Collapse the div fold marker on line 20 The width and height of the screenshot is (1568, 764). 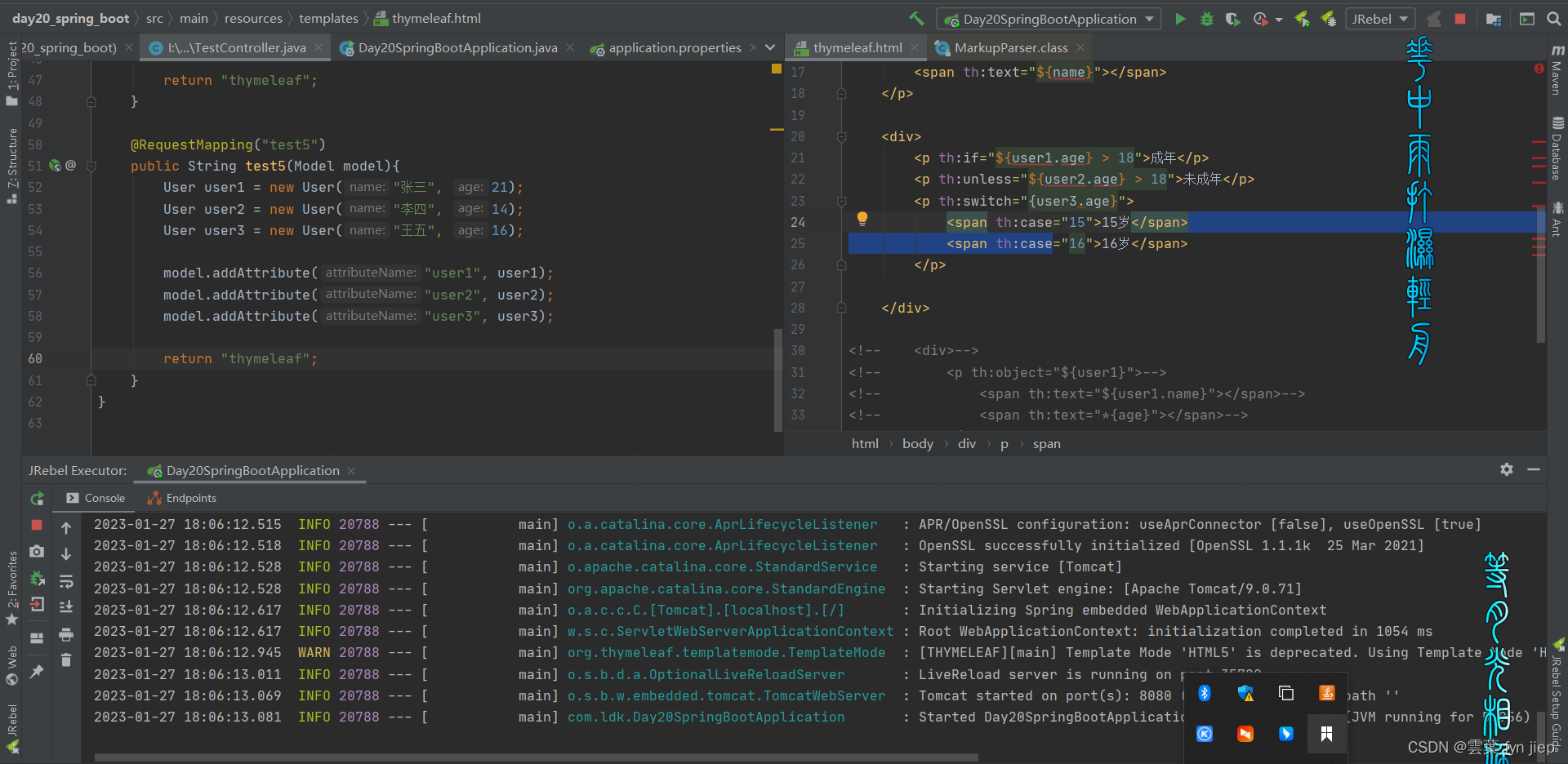pyautogui.click(x=841, y=136)
